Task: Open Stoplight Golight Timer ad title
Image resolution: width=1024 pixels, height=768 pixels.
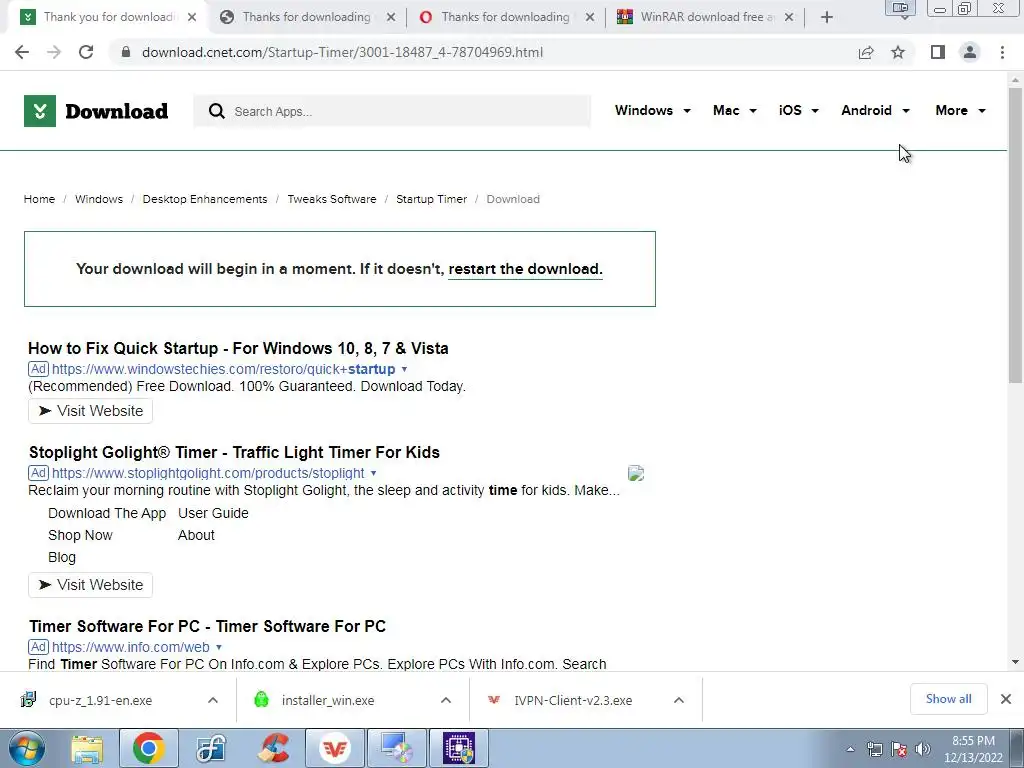Action: tap(234, 452)
